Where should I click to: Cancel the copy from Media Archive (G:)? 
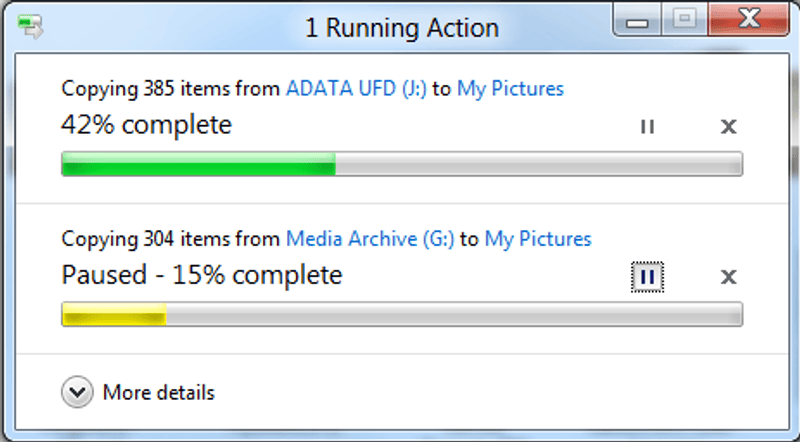(729, 276)
